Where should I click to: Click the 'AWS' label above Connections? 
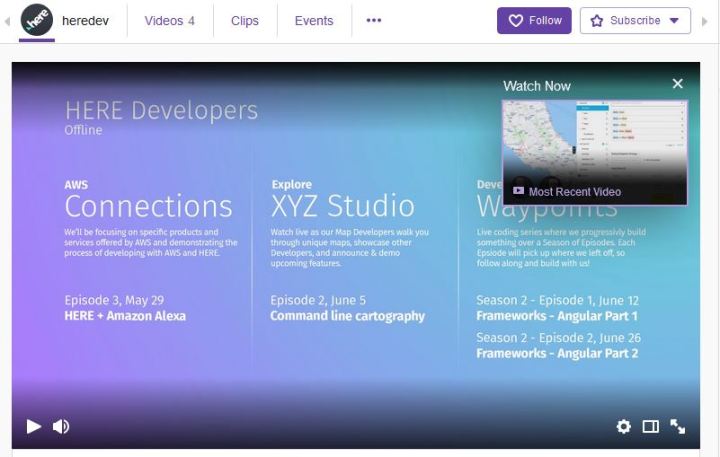76,185
